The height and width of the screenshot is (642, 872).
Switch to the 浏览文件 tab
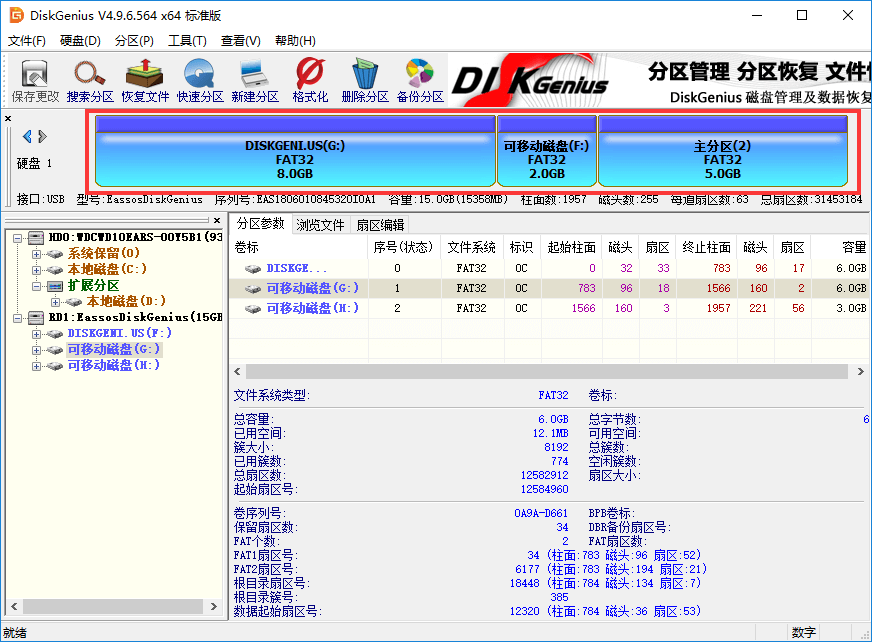320,225
